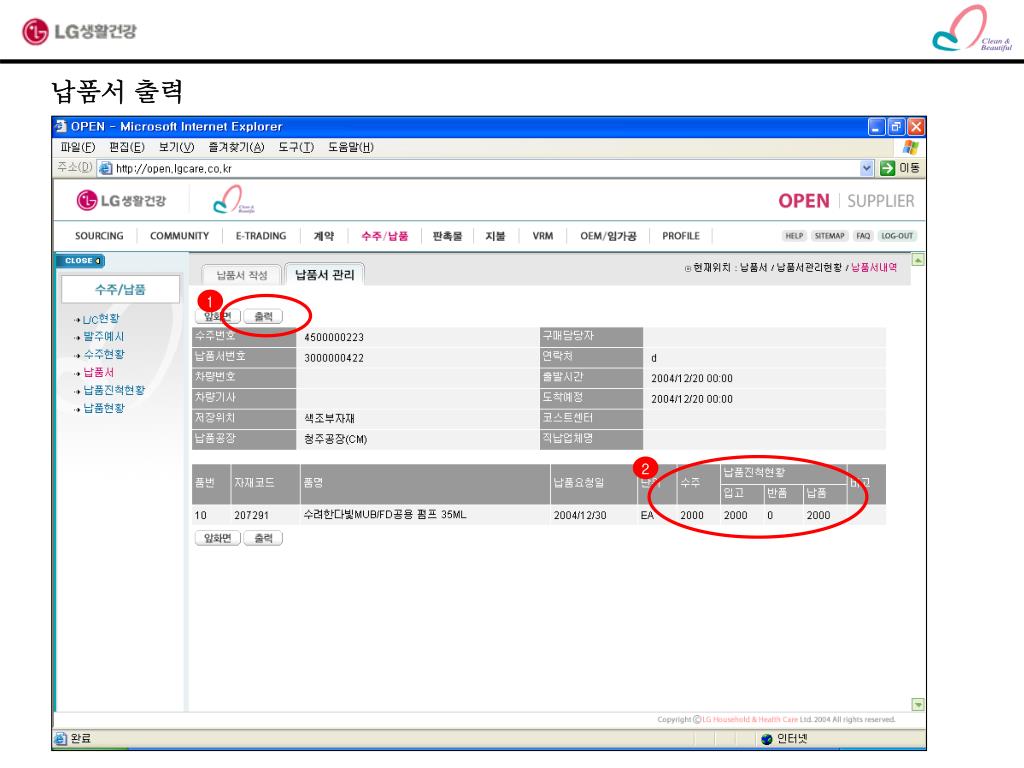Click the Internet Explorer title bar icon
The height and width of the screenshot is (768, 1024).
pyautogui.click(x=61, y=126)
